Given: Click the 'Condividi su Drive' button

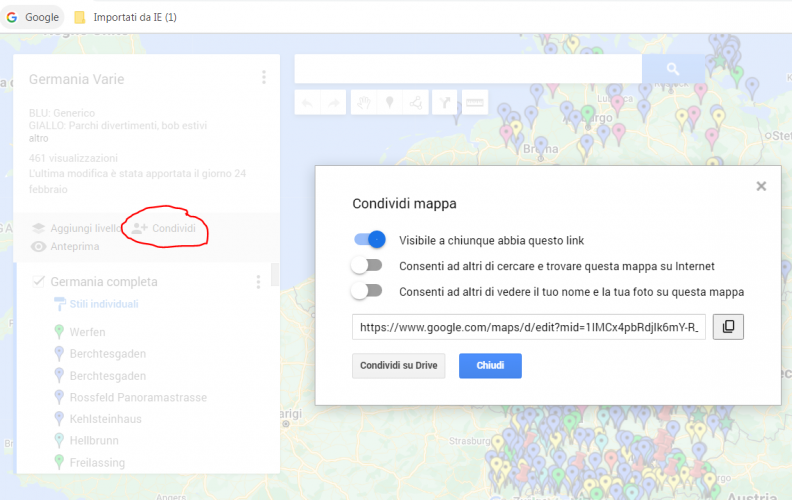Looking at the screenshot, I should [x=398, y=366].
